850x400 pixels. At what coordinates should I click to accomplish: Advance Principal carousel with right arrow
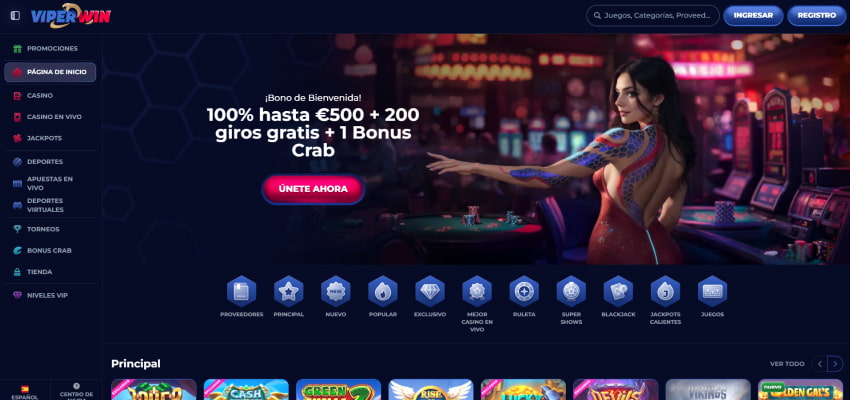click(x=835, y=364)
